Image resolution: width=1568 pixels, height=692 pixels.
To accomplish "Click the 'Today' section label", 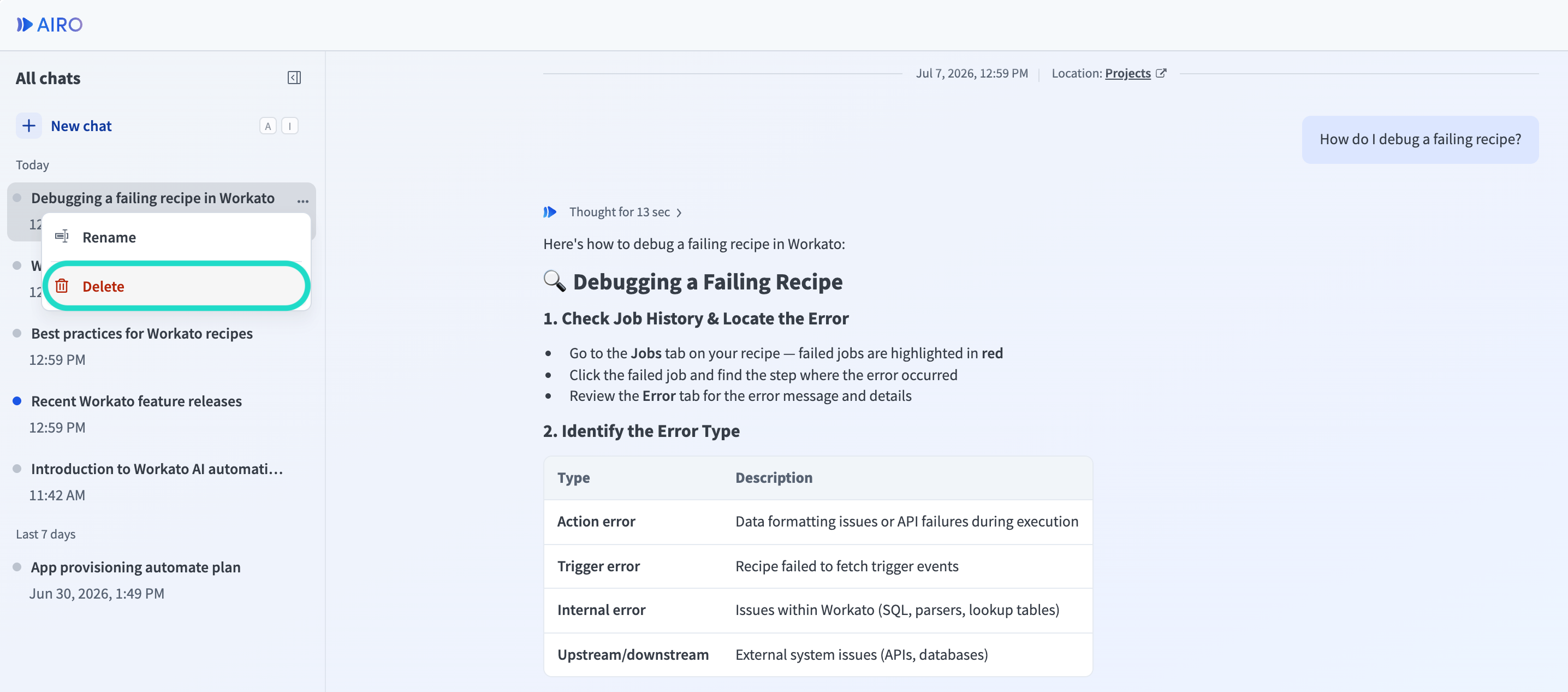I will (32, 165).
